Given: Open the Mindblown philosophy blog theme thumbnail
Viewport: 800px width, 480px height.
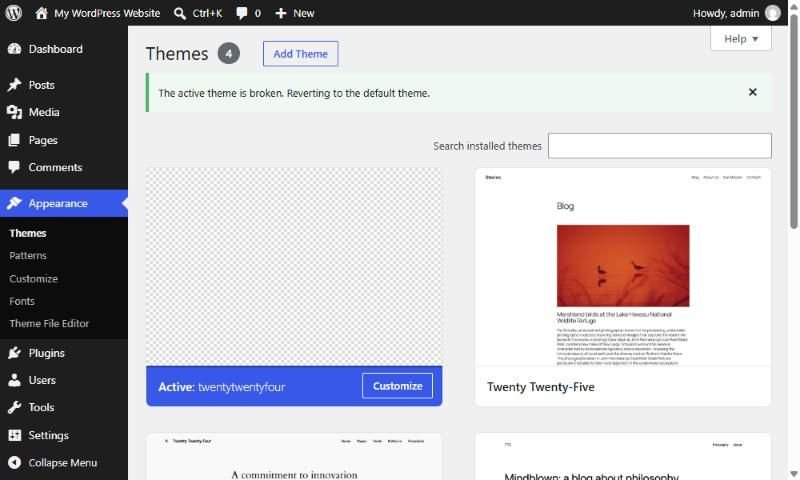Looking at the screenshot, I should pyautogui.click(x=623, y=457).
